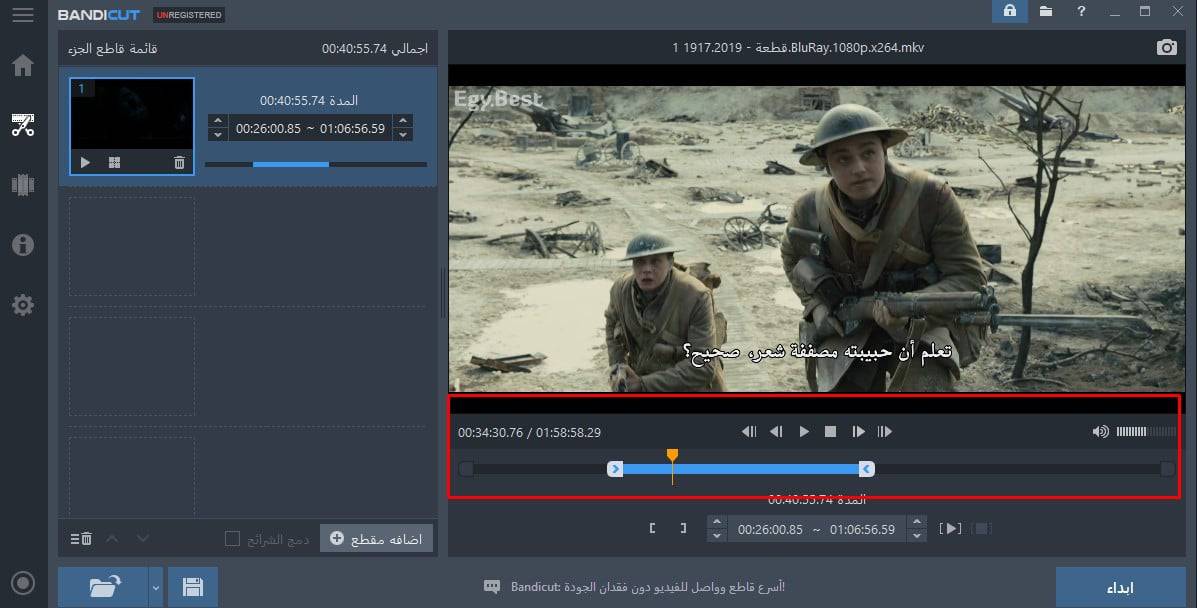The height and width of the screenshot is (608, 1197).
Task: Click the Bandicut tip message link
Action: point(648,587)
